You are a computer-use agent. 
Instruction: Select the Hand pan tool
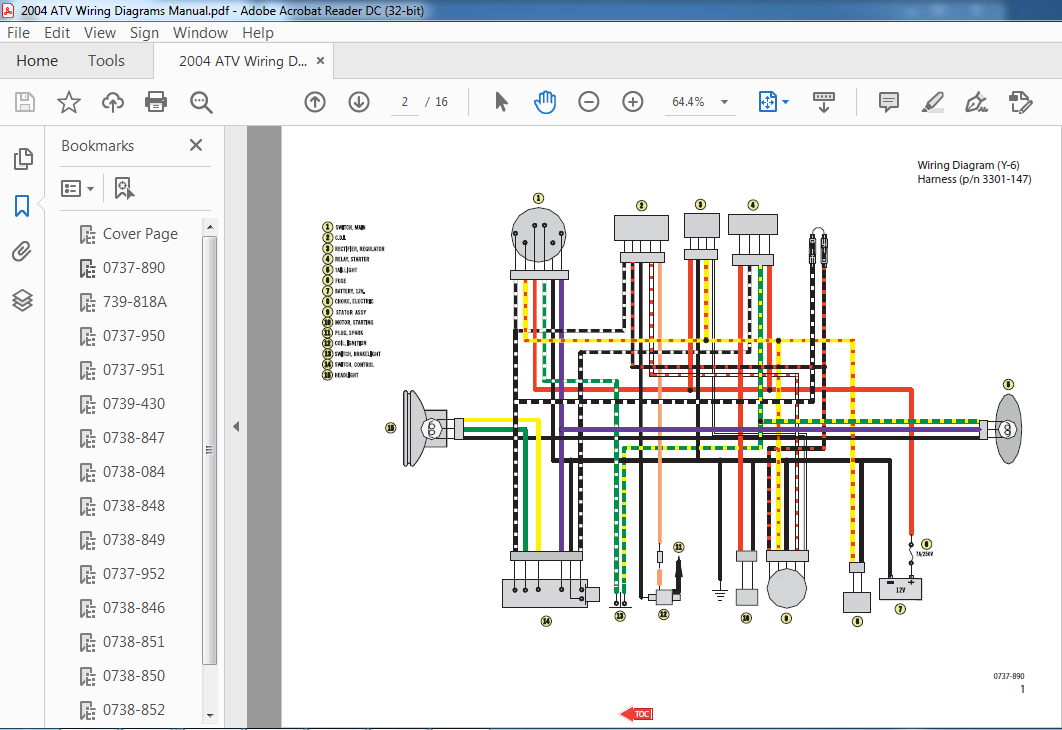(x=545, y=102)
